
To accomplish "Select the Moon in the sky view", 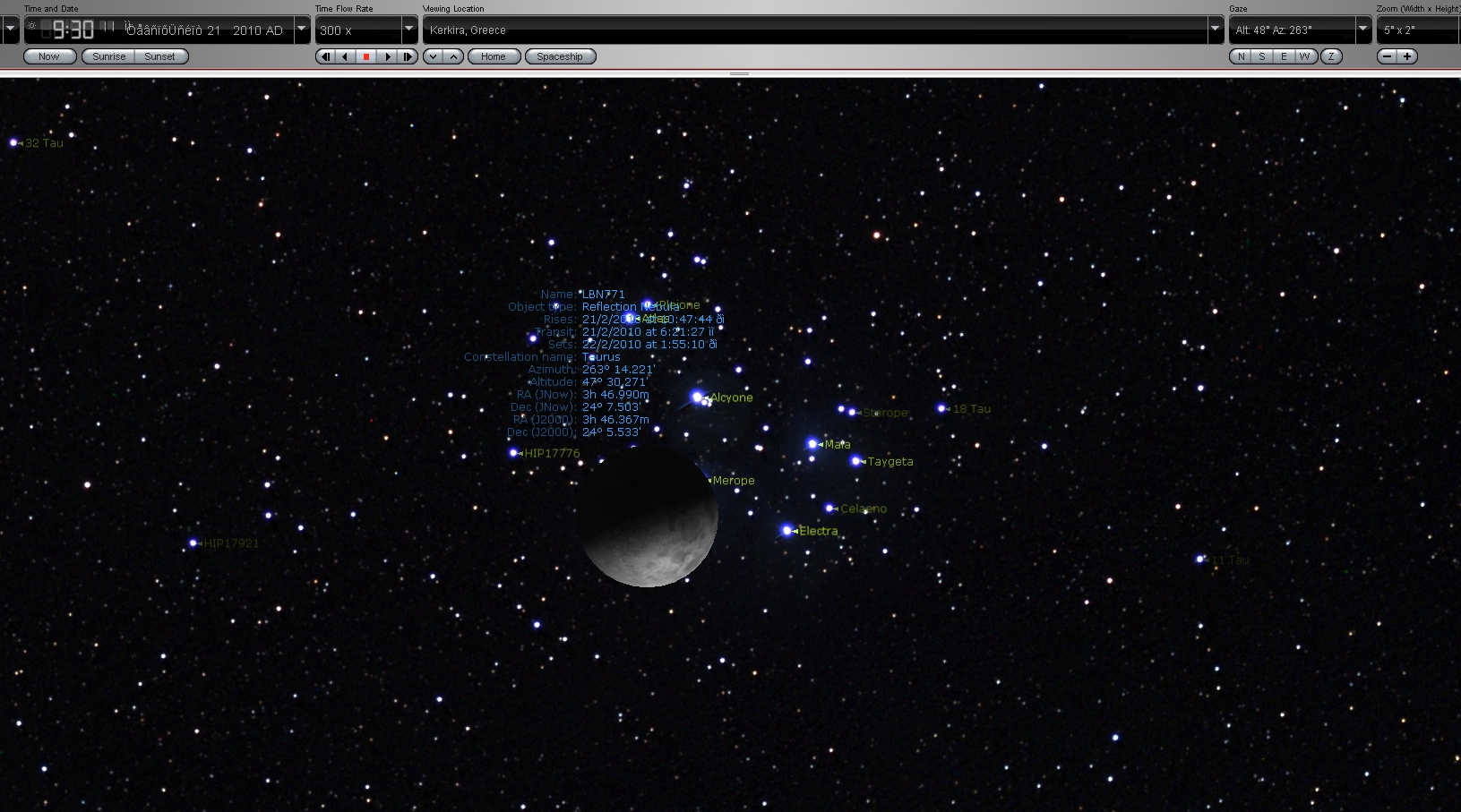I will (649, 517).
